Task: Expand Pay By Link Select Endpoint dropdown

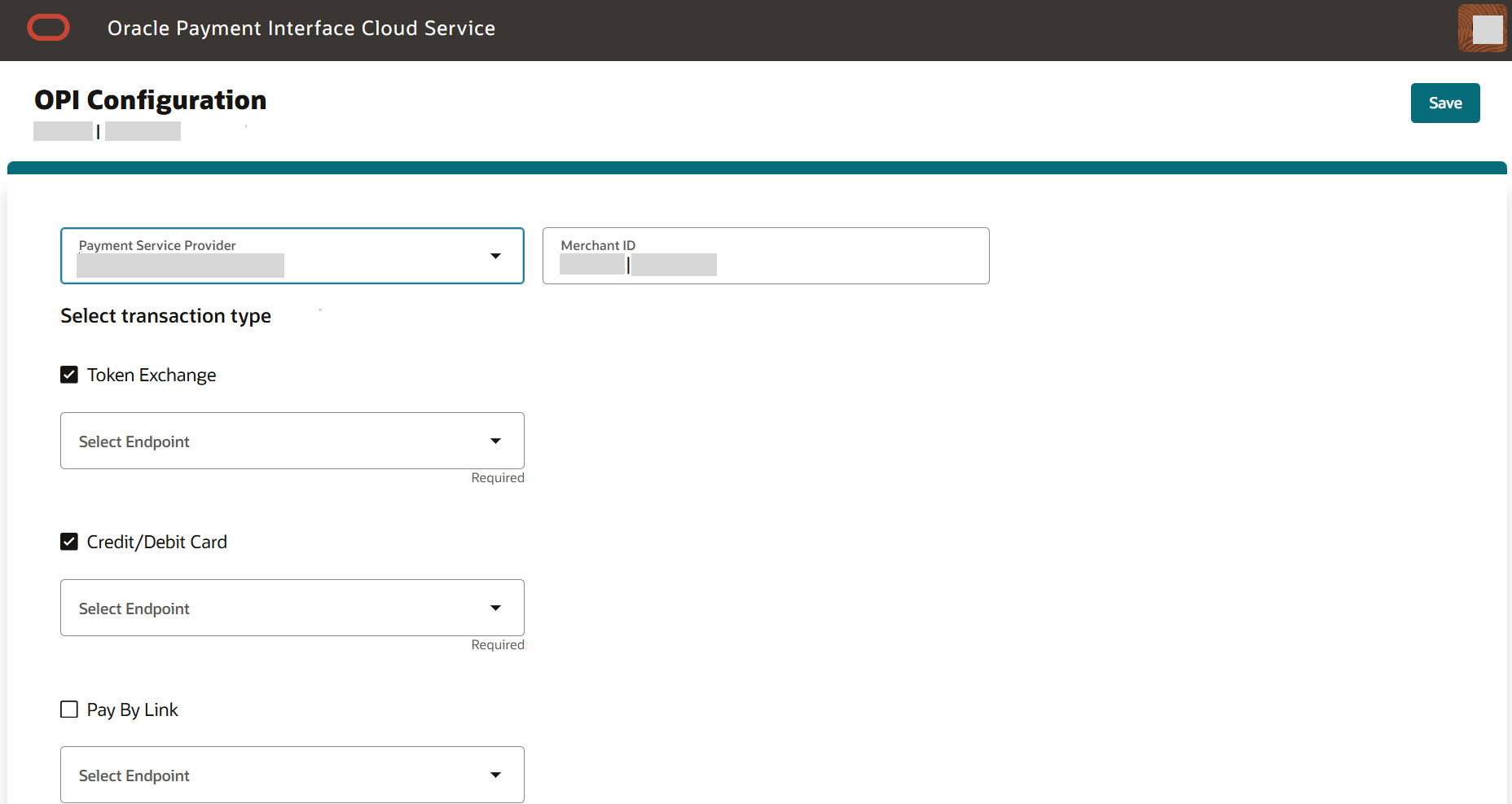Action: (292, 775)
